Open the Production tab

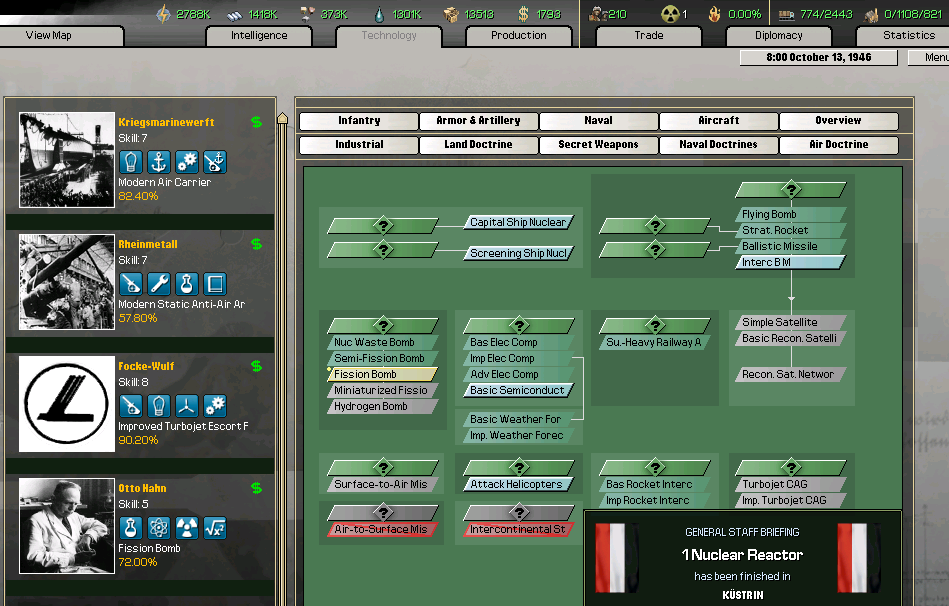[519, 36]
